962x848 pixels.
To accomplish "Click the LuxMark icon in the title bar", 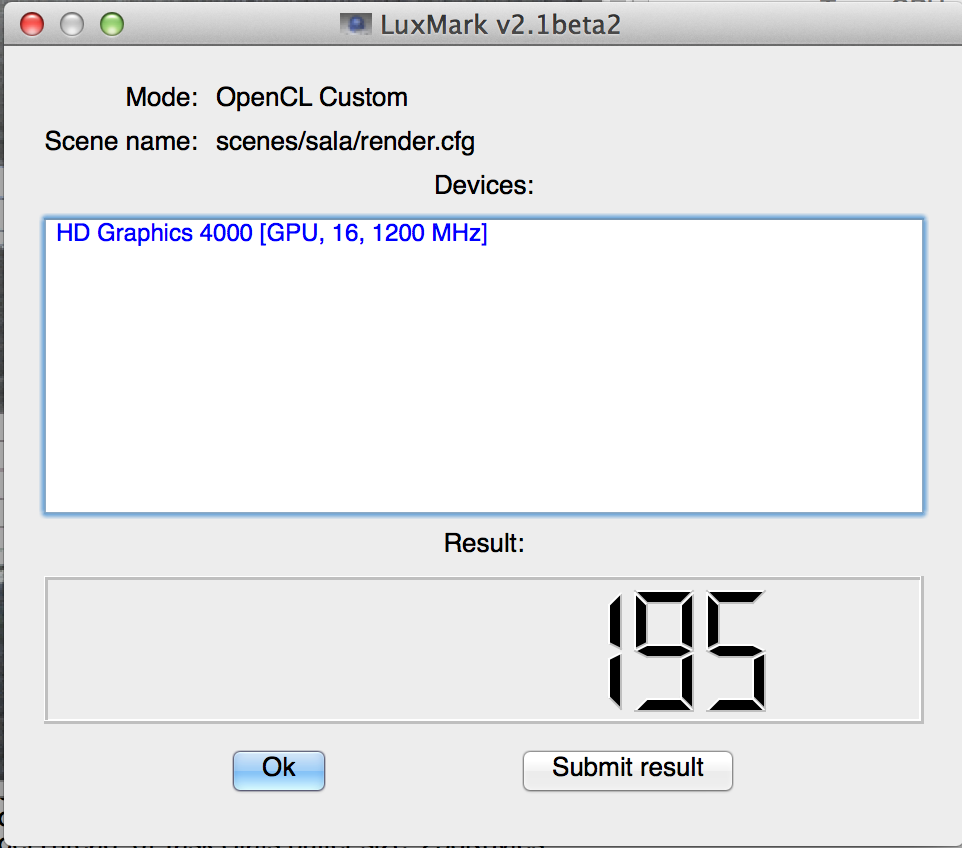I will pos(356,25).
